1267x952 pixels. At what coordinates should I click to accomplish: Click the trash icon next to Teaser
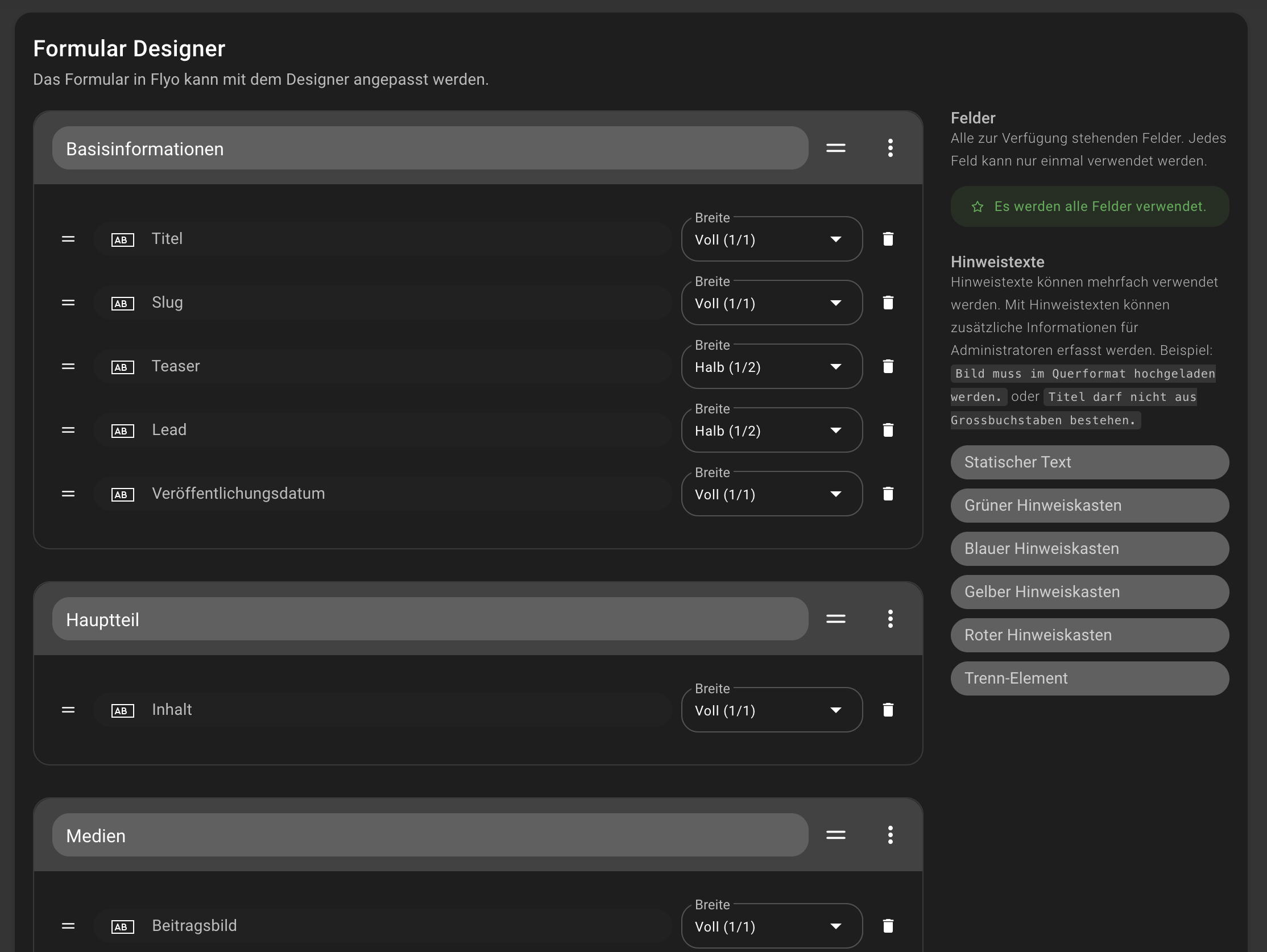click(888, 367)
